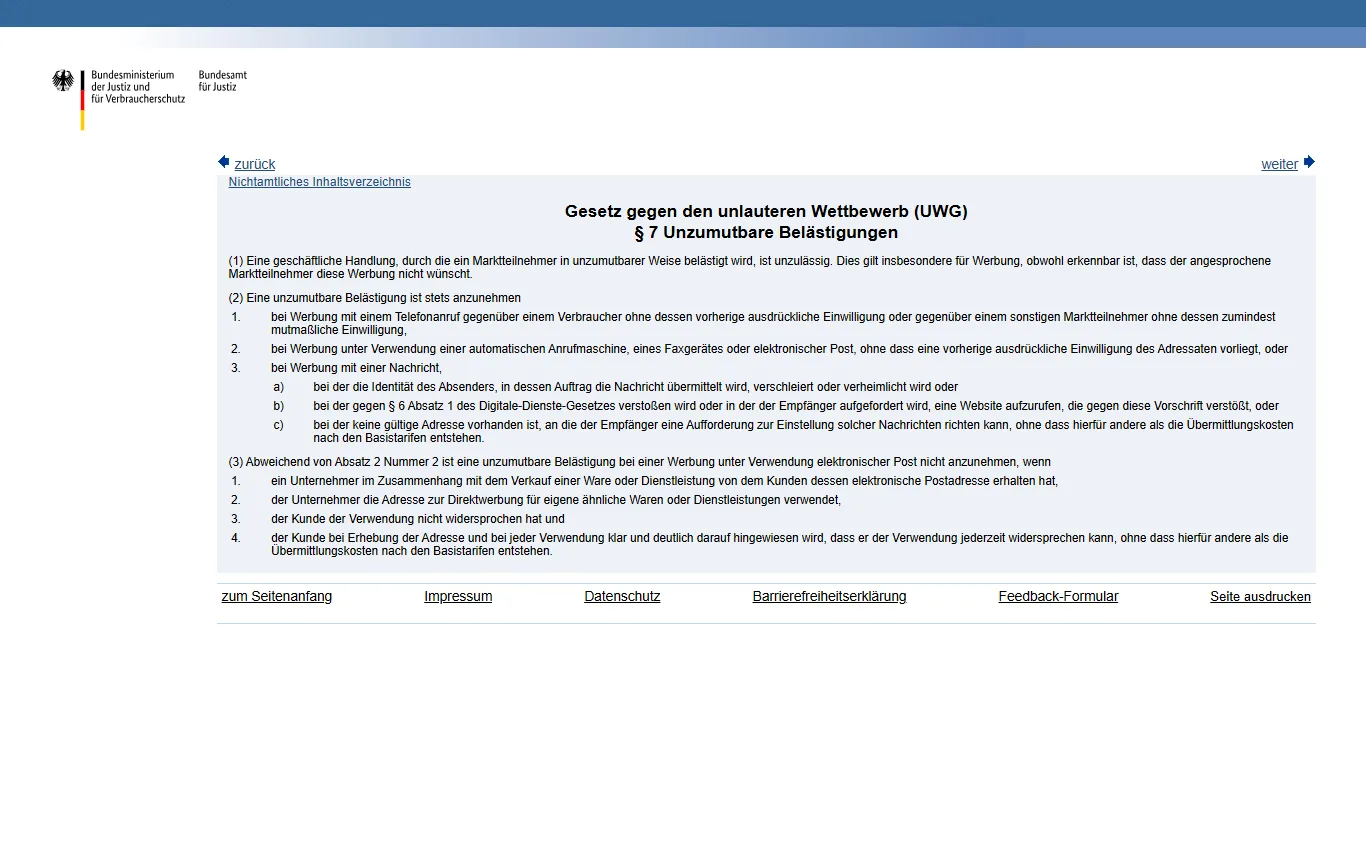Click sub-item b) about 'Digitale-Dienste-Gesetzes'

tap(796, 406)
